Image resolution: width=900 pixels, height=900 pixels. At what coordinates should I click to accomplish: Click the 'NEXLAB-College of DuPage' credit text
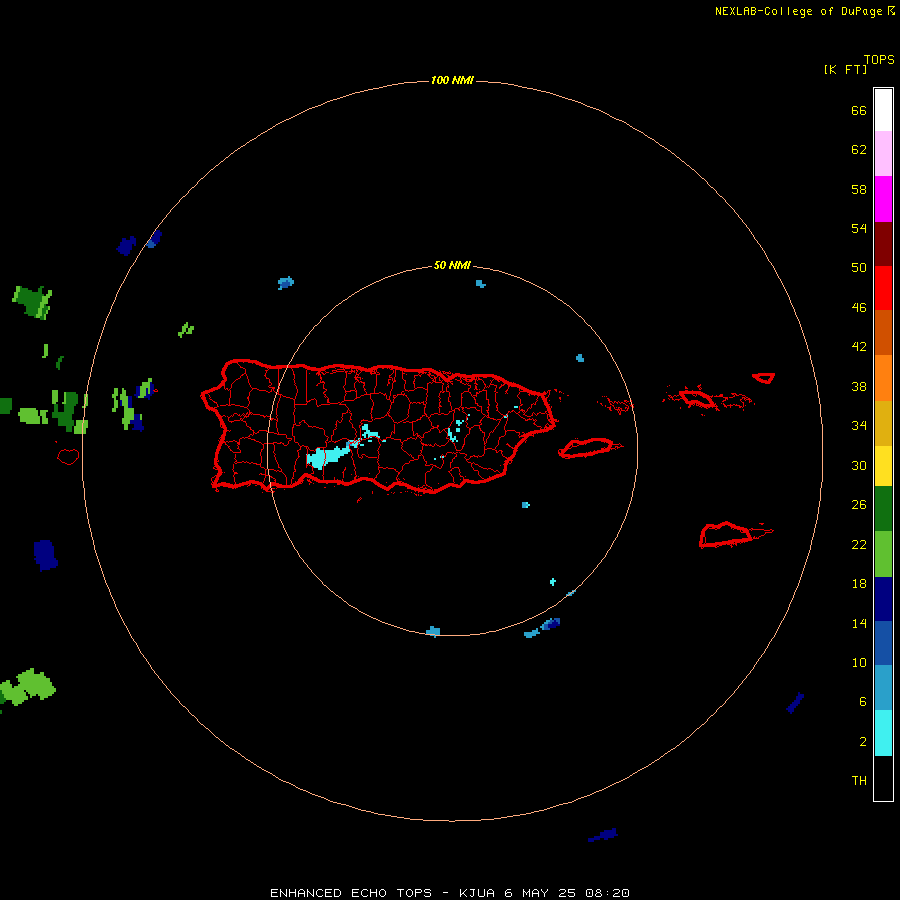[x=799, y=11]
